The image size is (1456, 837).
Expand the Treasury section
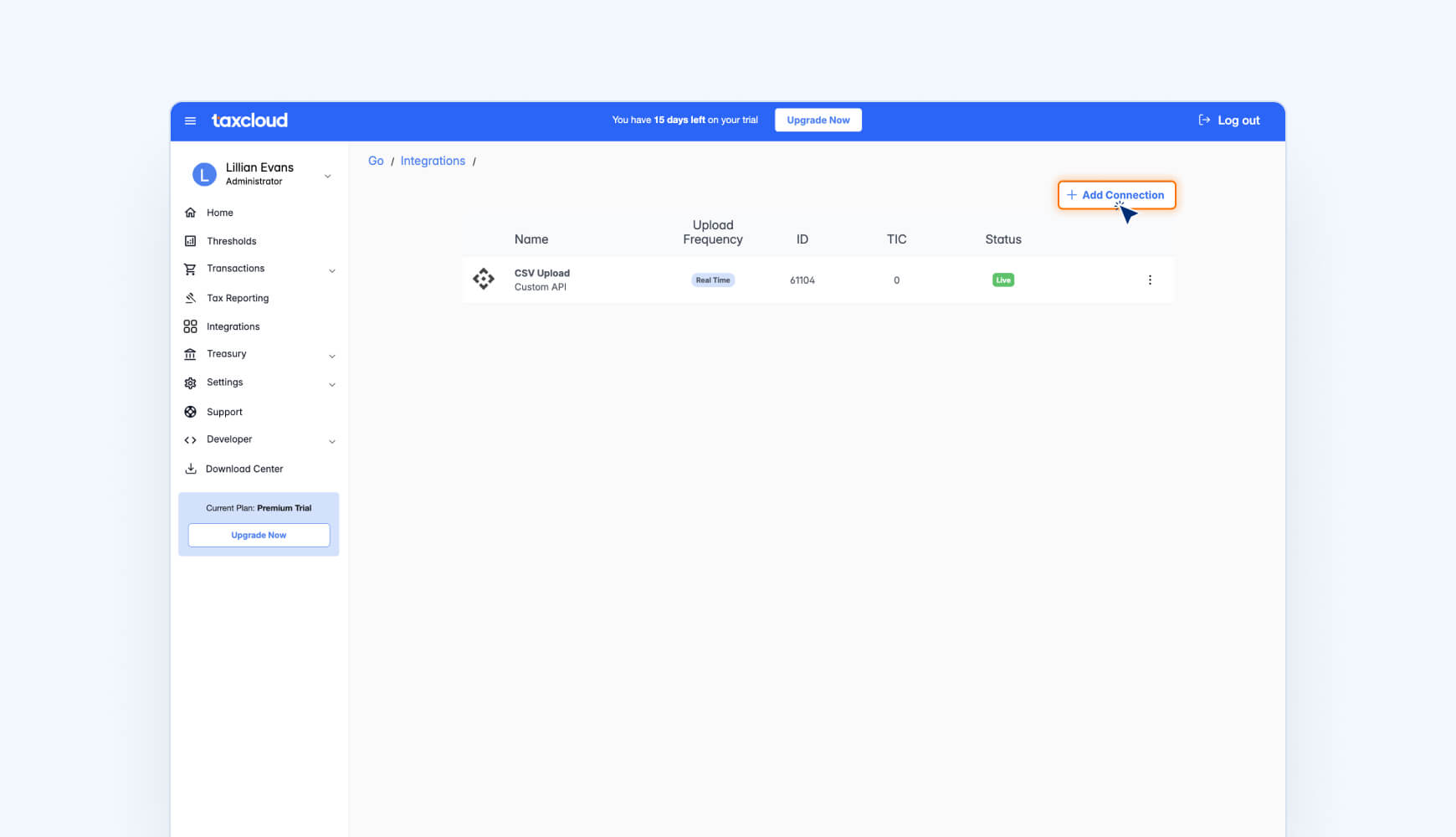tap(334, 355)
